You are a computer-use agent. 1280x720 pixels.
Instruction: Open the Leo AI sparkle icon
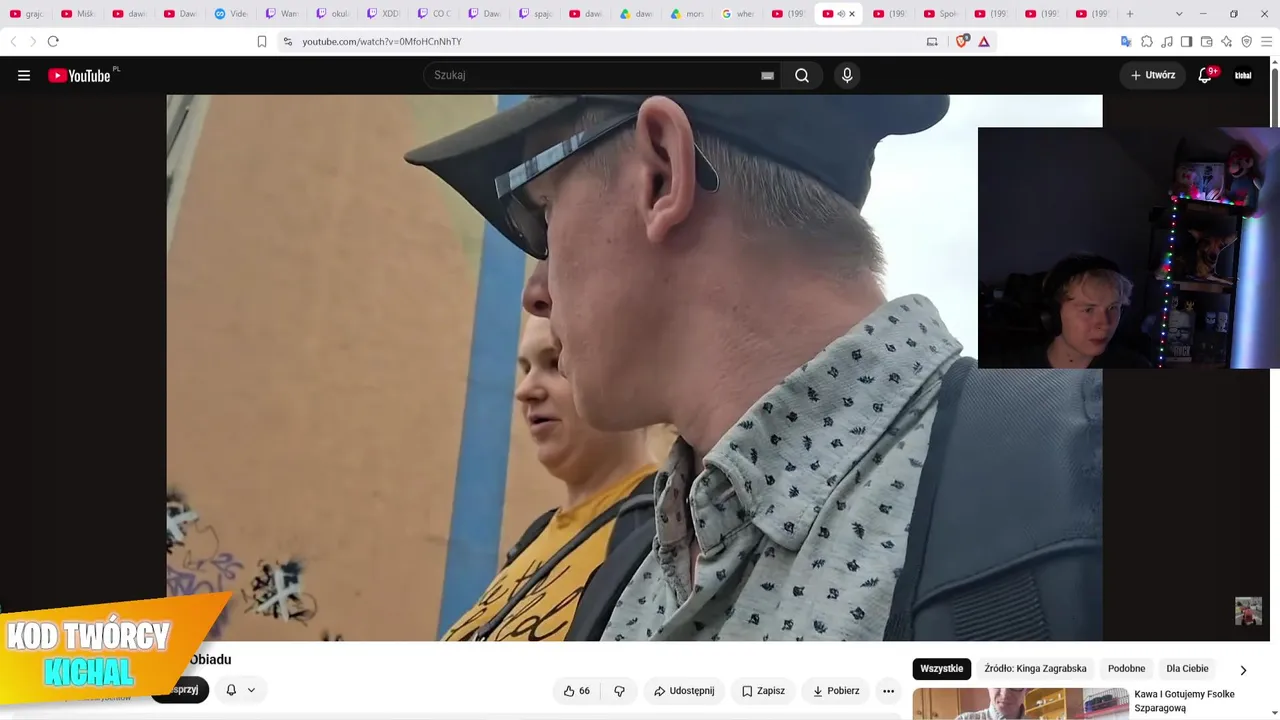click(1226, 41)
